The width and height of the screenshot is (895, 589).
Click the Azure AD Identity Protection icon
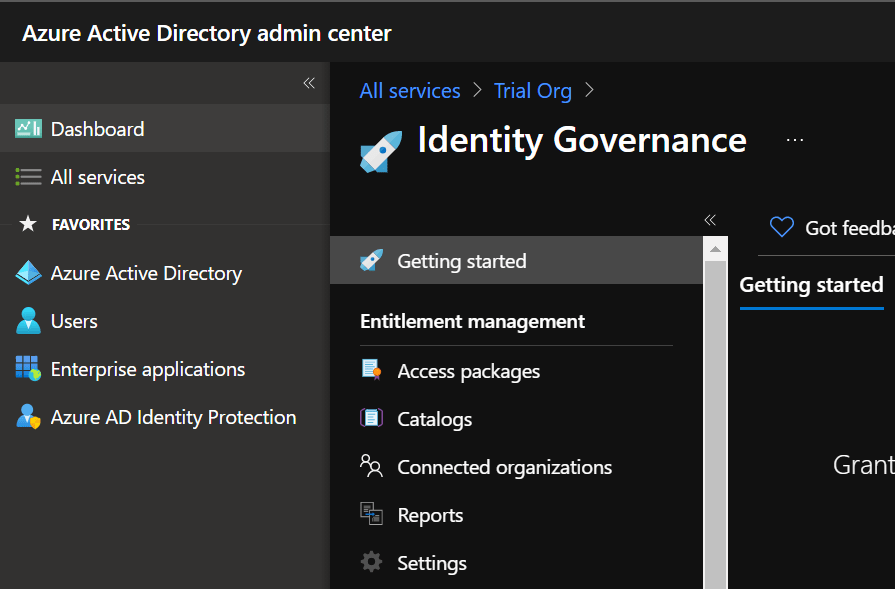(28, 417)
